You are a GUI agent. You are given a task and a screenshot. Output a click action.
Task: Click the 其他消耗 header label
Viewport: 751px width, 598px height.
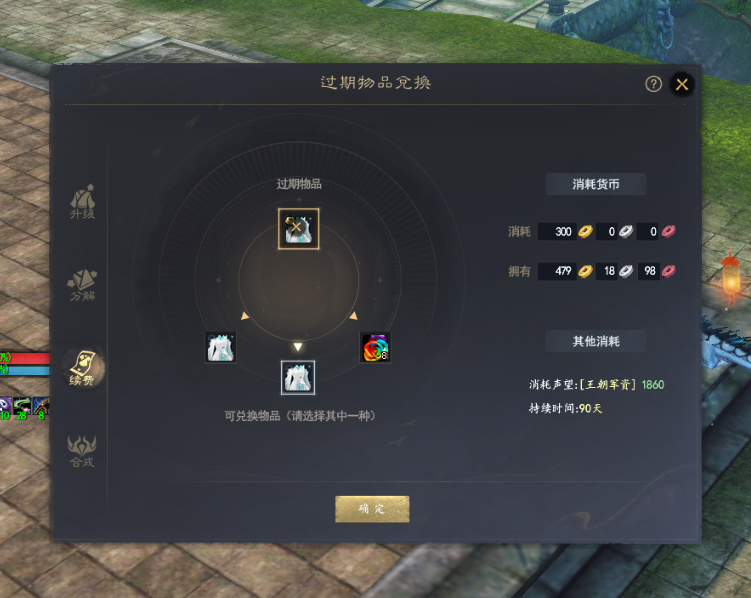point(596,341)
